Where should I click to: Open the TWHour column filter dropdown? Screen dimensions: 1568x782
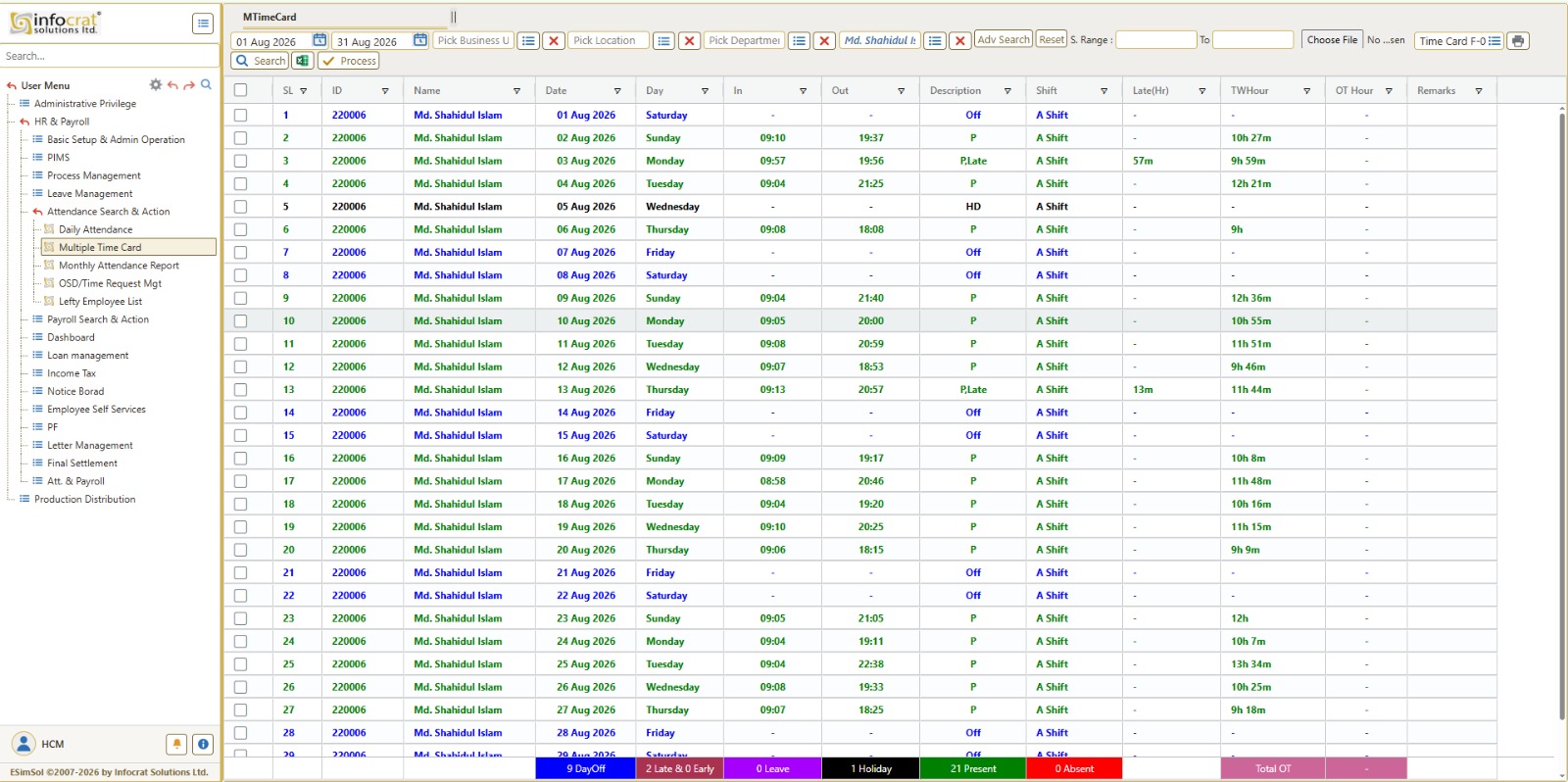[x=1306, y=91]
